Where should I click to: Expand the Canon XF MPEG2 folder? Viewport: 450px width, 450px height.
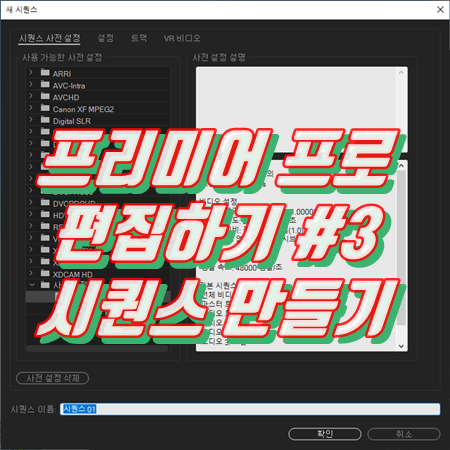(x=31, y=108)
